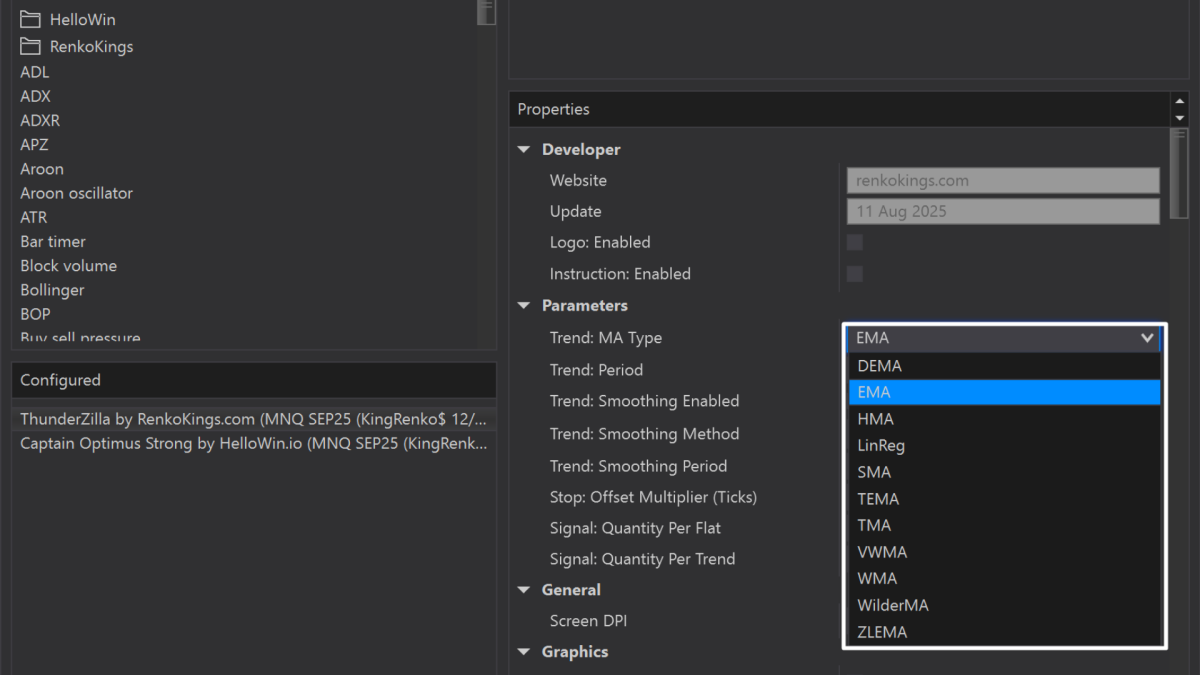Viewport: 1200px width, 675px height.
Task: Choose ZLEMA moving average option
Action: coord(882,632)
